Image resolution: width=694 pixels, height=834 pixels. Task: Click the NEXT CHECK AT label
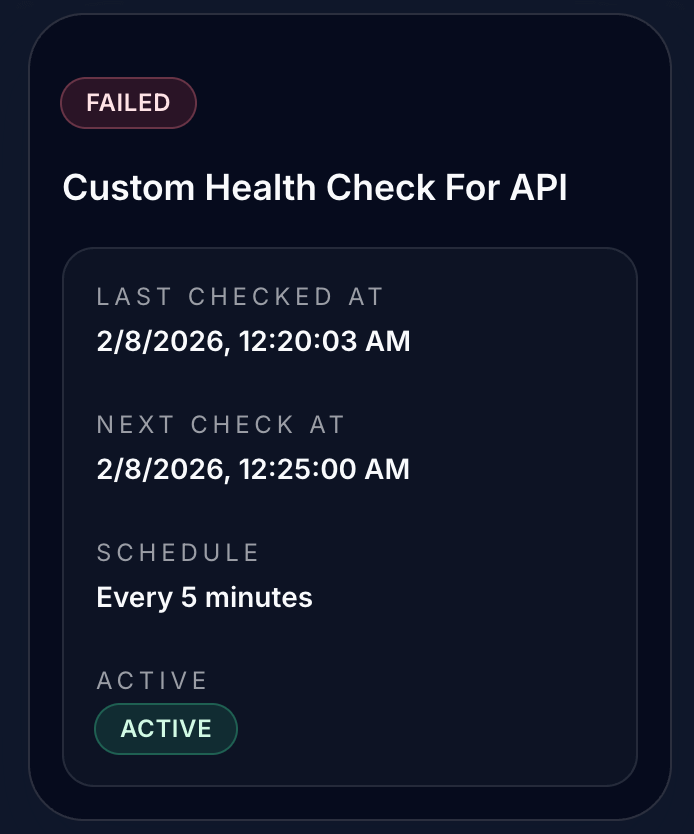click(x=221, y=424)
